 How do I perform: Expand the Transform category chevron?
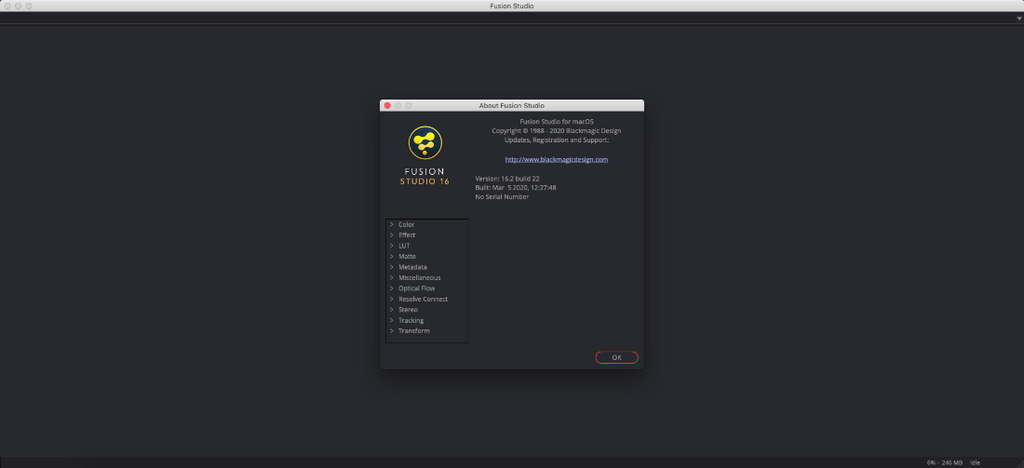pyautogui.click(x=391, y=331)
